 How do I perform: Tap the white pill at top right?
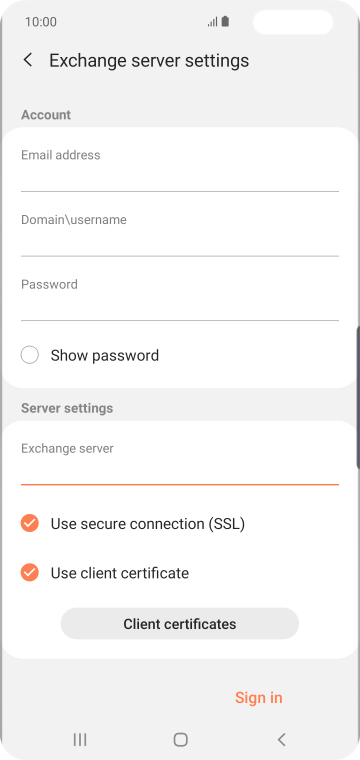pyautogui.click(x=293, y=22)
